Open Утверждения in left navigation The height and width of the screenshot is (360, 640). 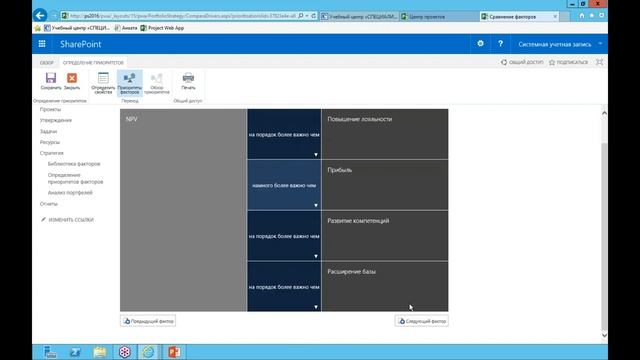56,120
